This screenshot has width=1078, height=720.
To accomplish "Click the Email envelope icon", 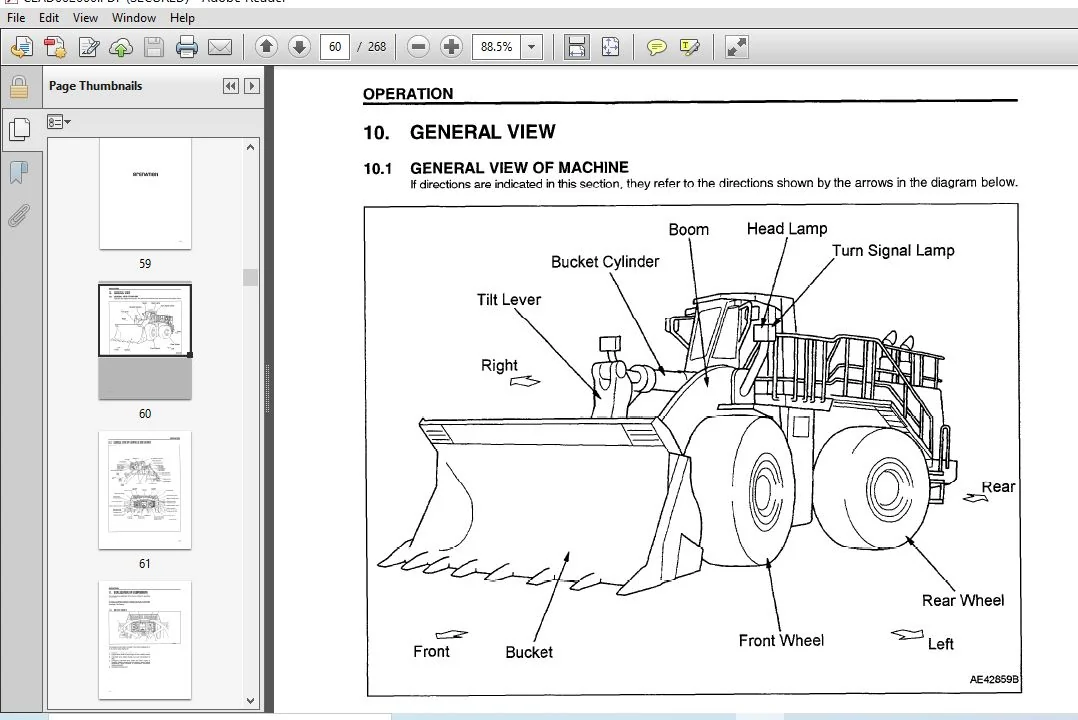I will coord(220,47).
